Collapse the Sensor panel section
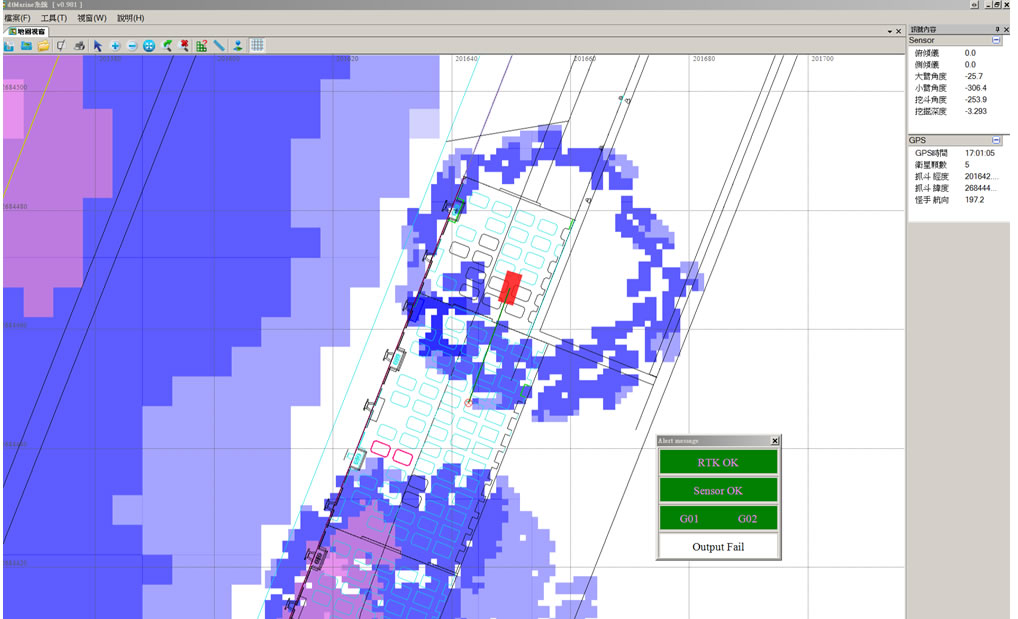Screen dimensions: 1018x619 click(996, 40)
